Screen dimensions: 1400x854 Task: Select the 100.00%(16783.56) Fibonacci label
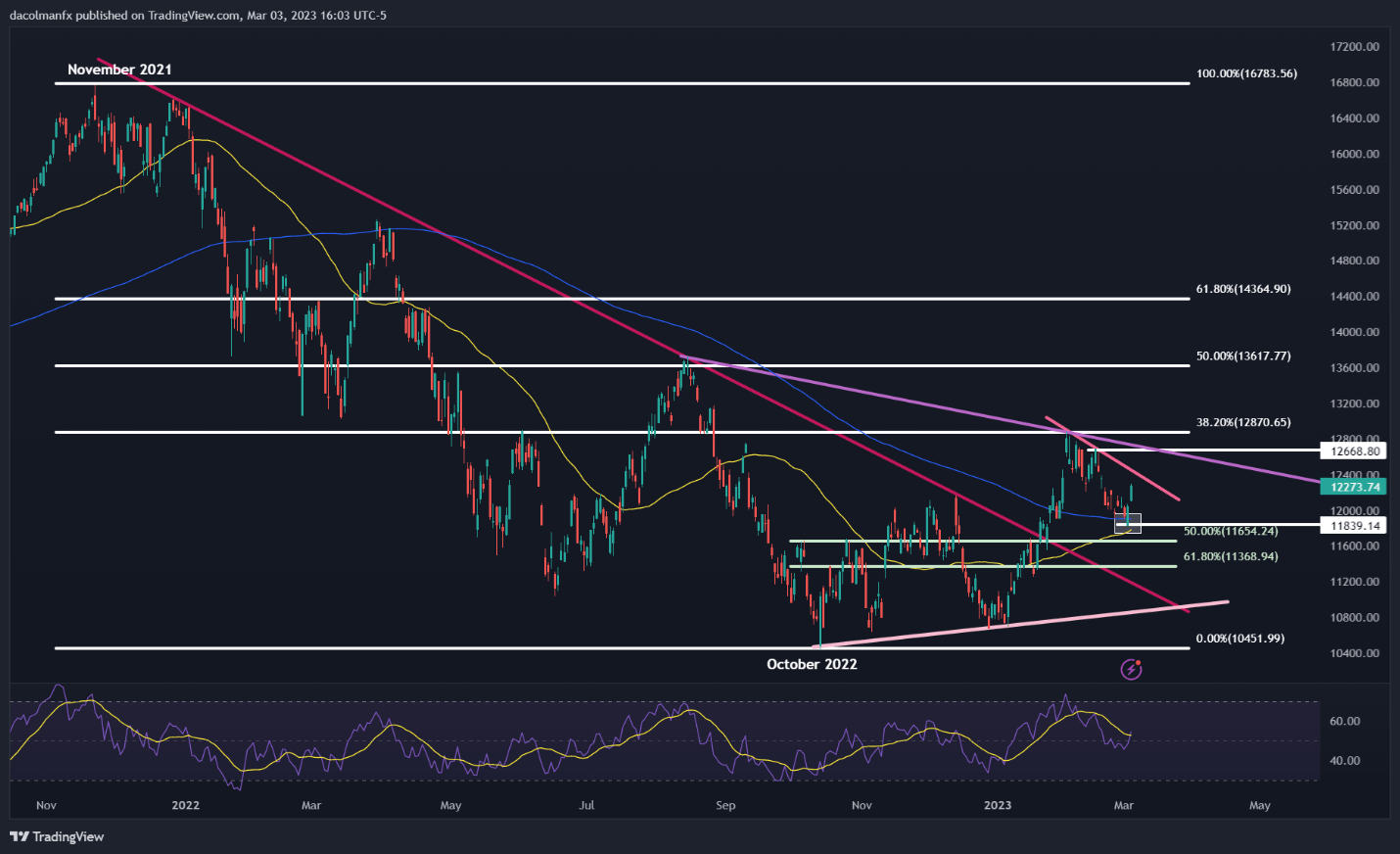1246,73
